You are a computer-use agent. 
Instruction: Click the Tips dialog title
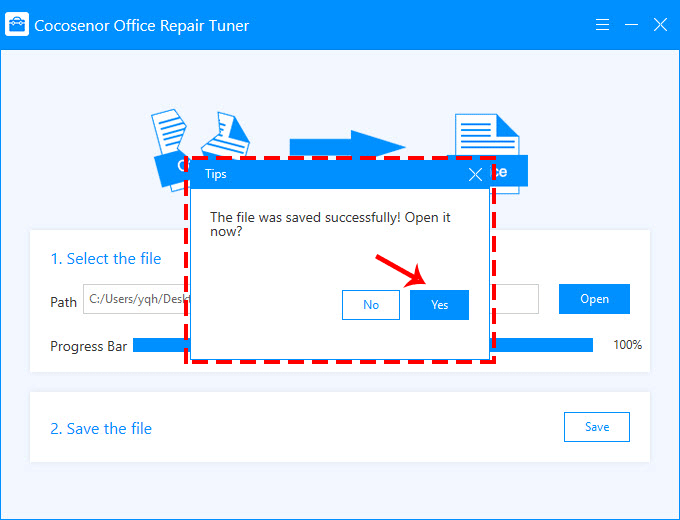216,174
